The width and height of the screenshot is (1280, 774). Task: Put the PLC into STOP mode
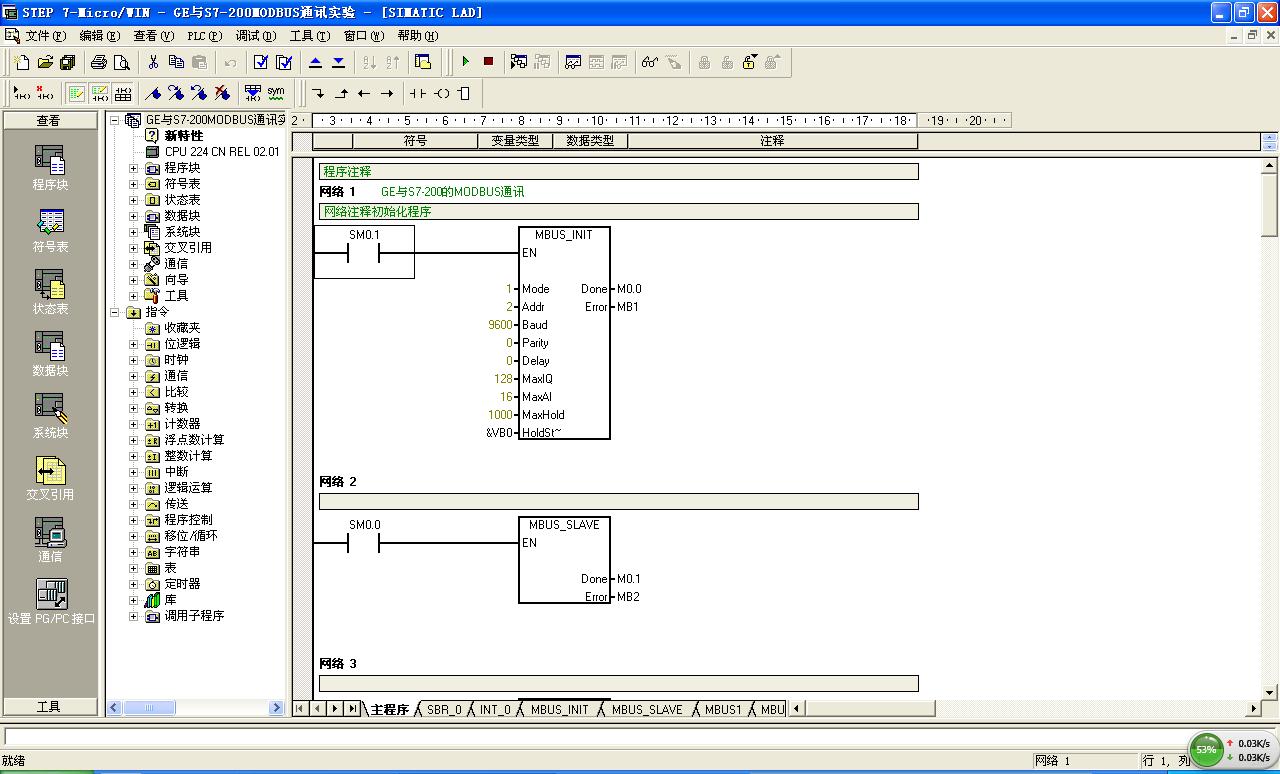click(x=488, y=62)
